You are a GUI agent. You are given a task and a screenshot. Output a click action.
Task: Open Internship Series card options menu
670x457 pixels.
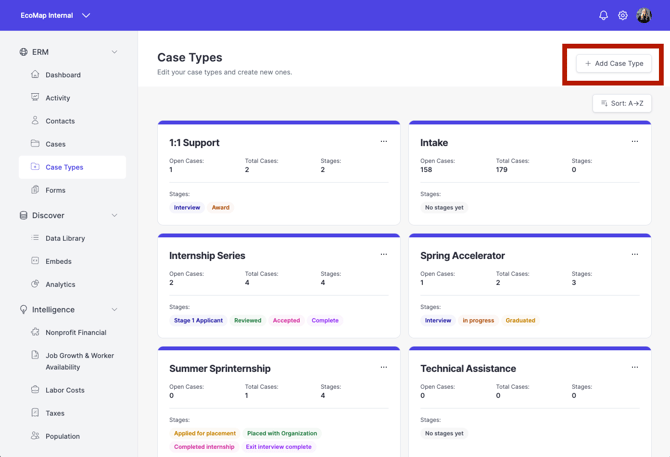[x=384, y=254]
